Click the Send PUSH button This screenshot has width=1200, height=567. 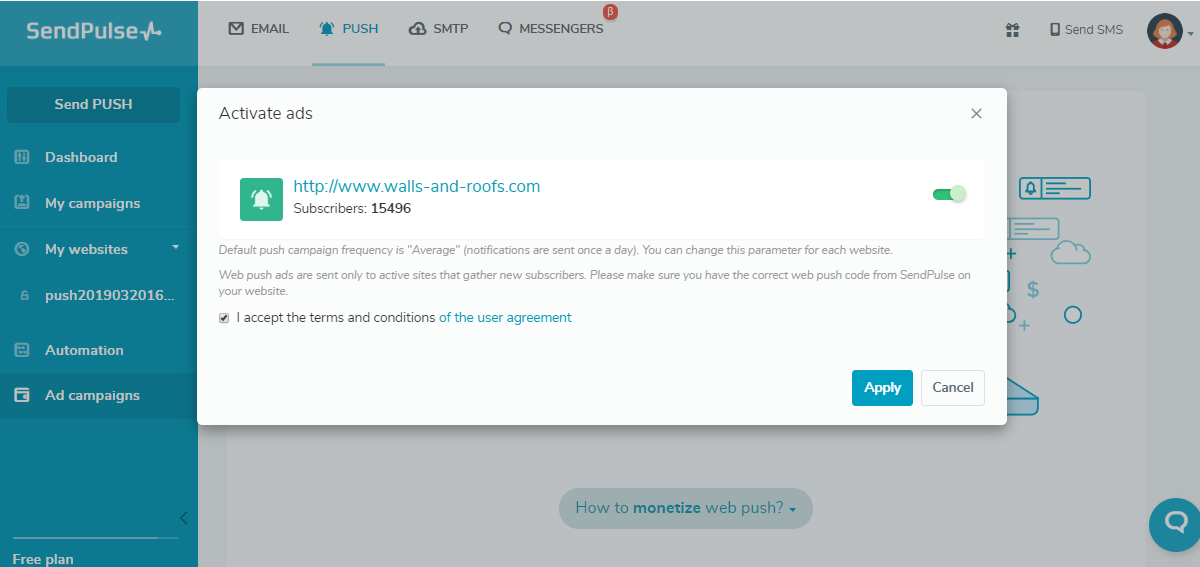tap(93, 104)
